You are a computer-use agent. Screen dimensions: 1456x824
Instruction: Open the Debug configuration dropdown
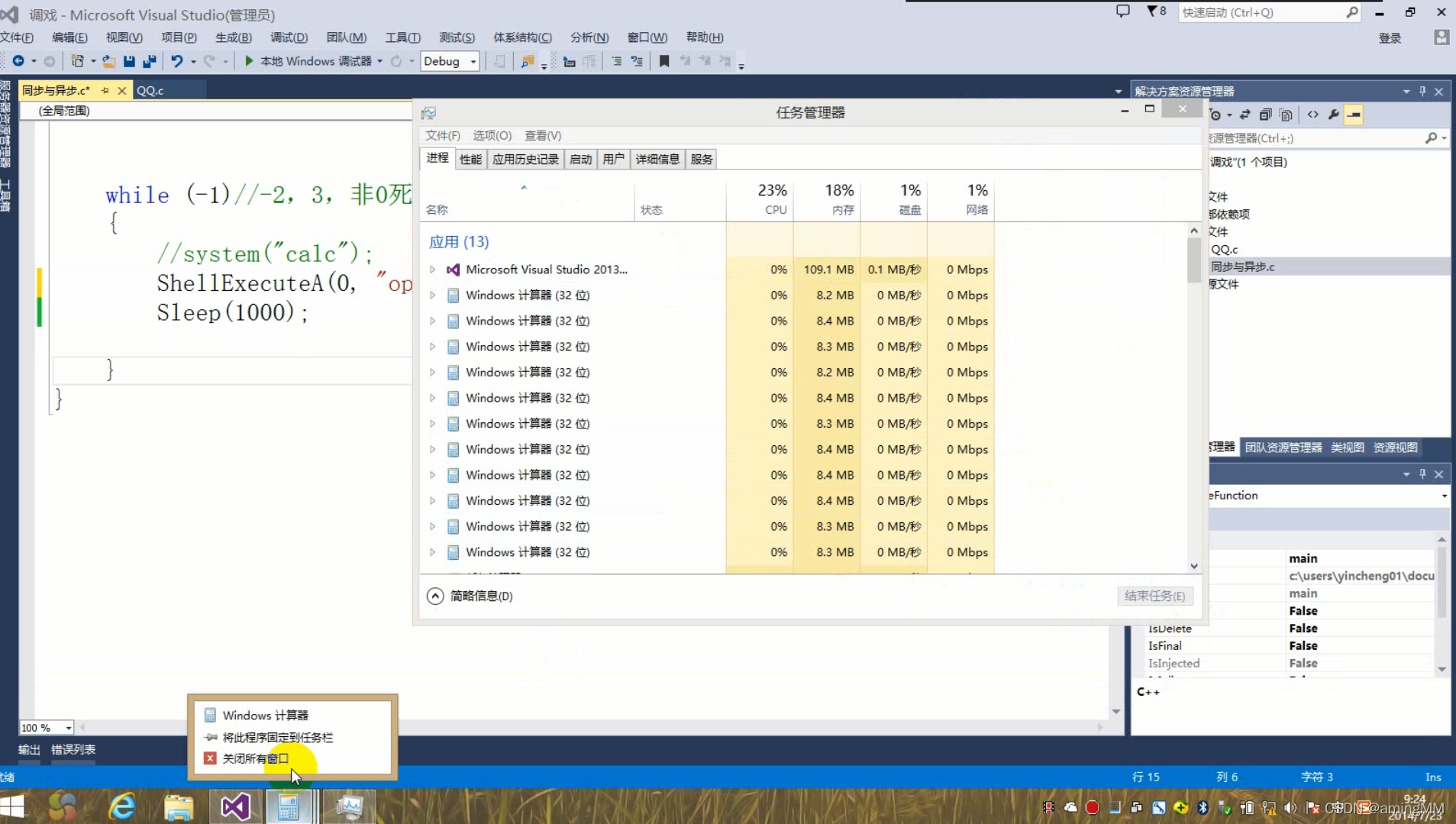pos(450,61)
